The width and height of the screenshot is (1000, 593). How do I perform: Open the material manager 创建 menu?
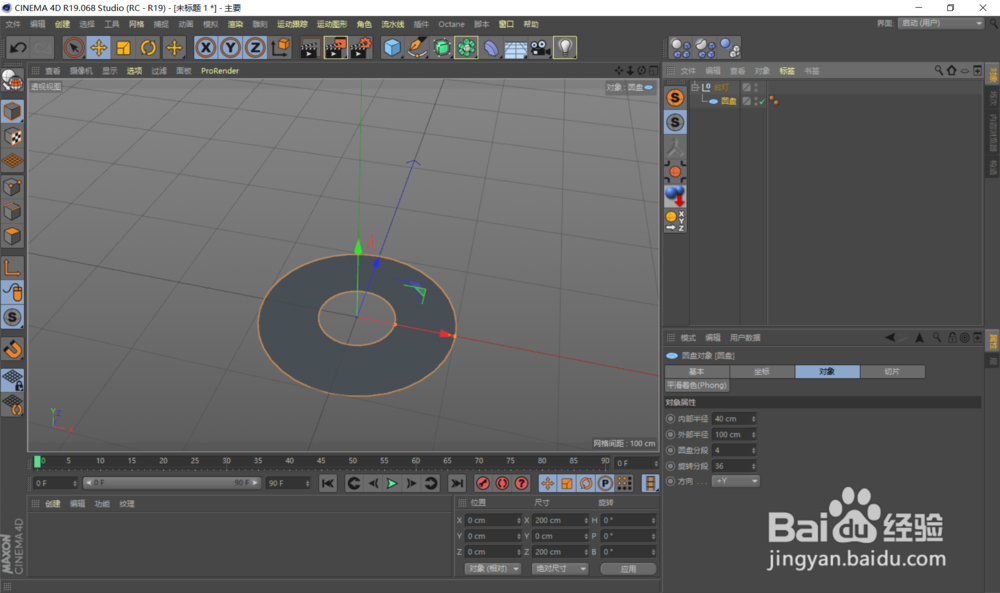pyautogui.click(x=52, y=504)
